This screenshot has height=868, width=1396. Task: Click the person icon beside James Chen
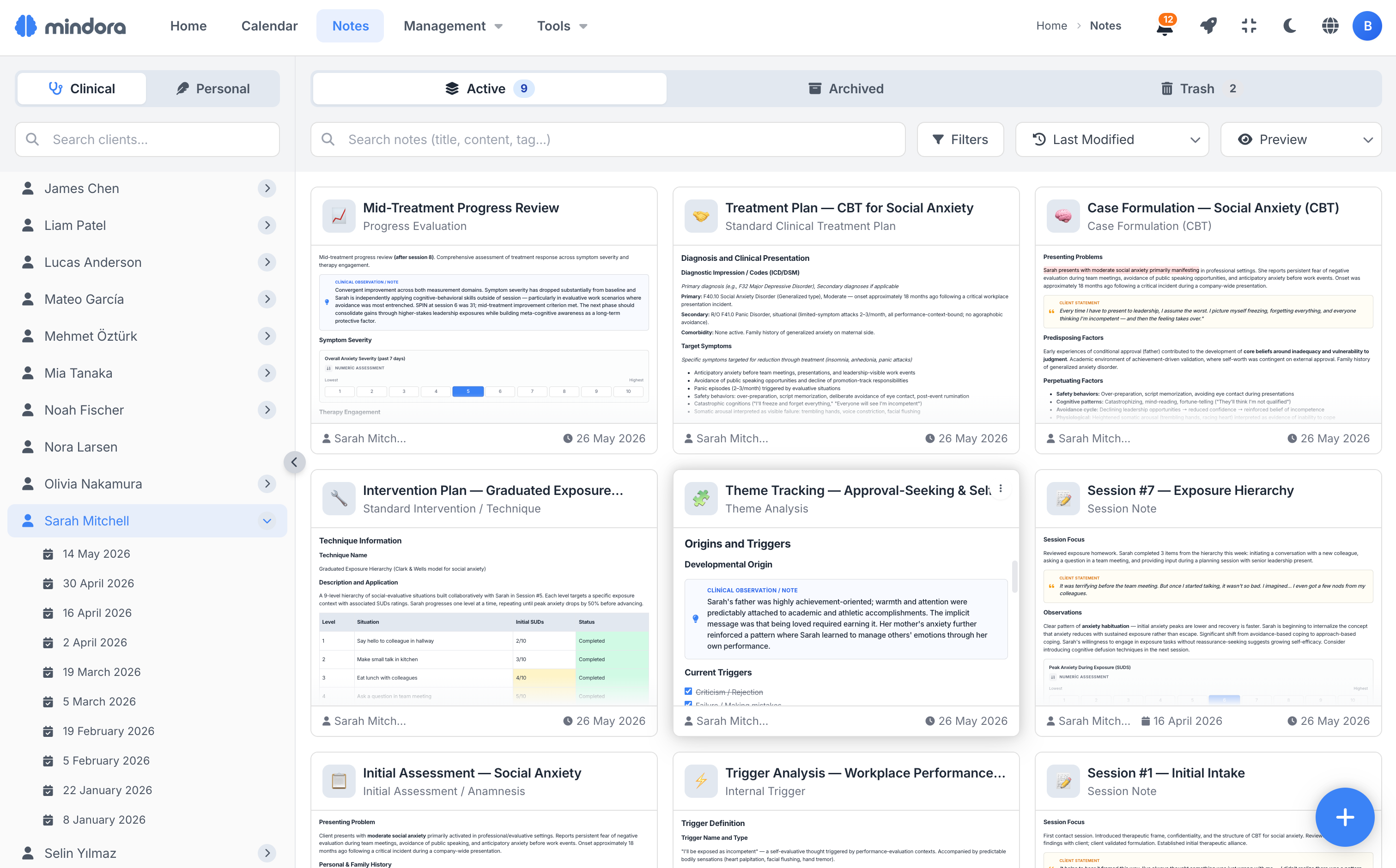[28, 188]
